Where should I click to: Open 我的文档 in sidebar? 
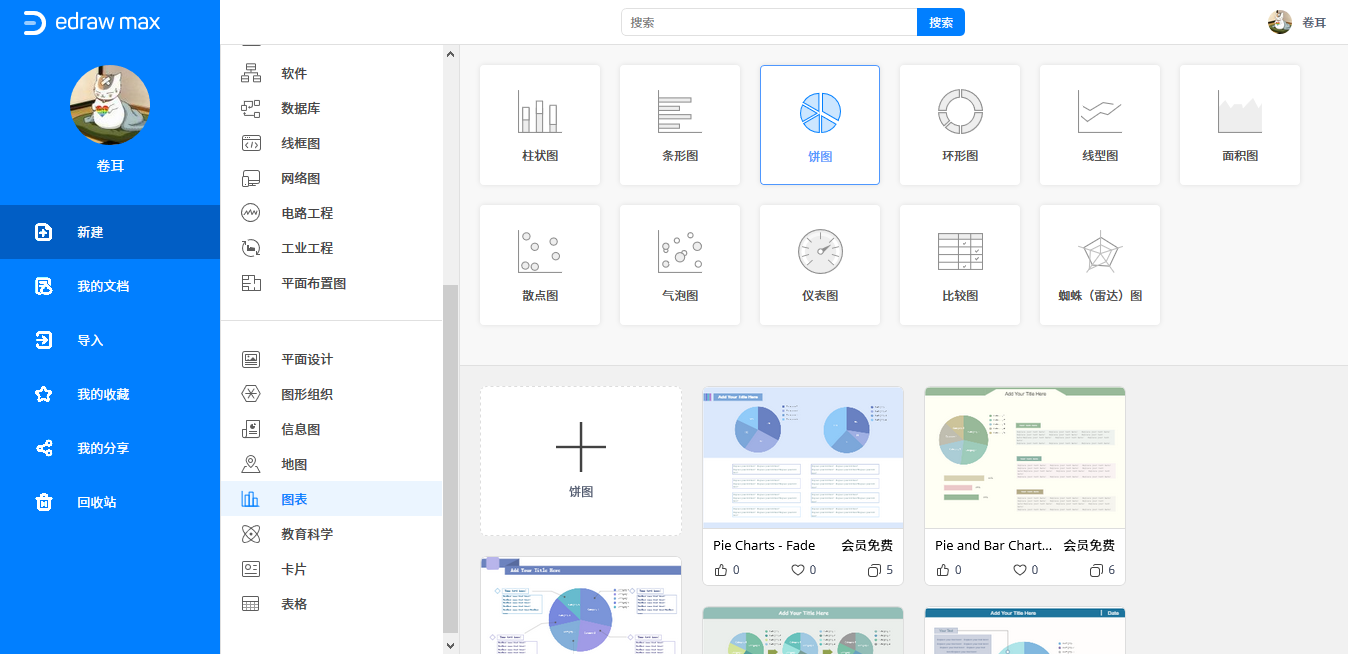tap(110, 286)
